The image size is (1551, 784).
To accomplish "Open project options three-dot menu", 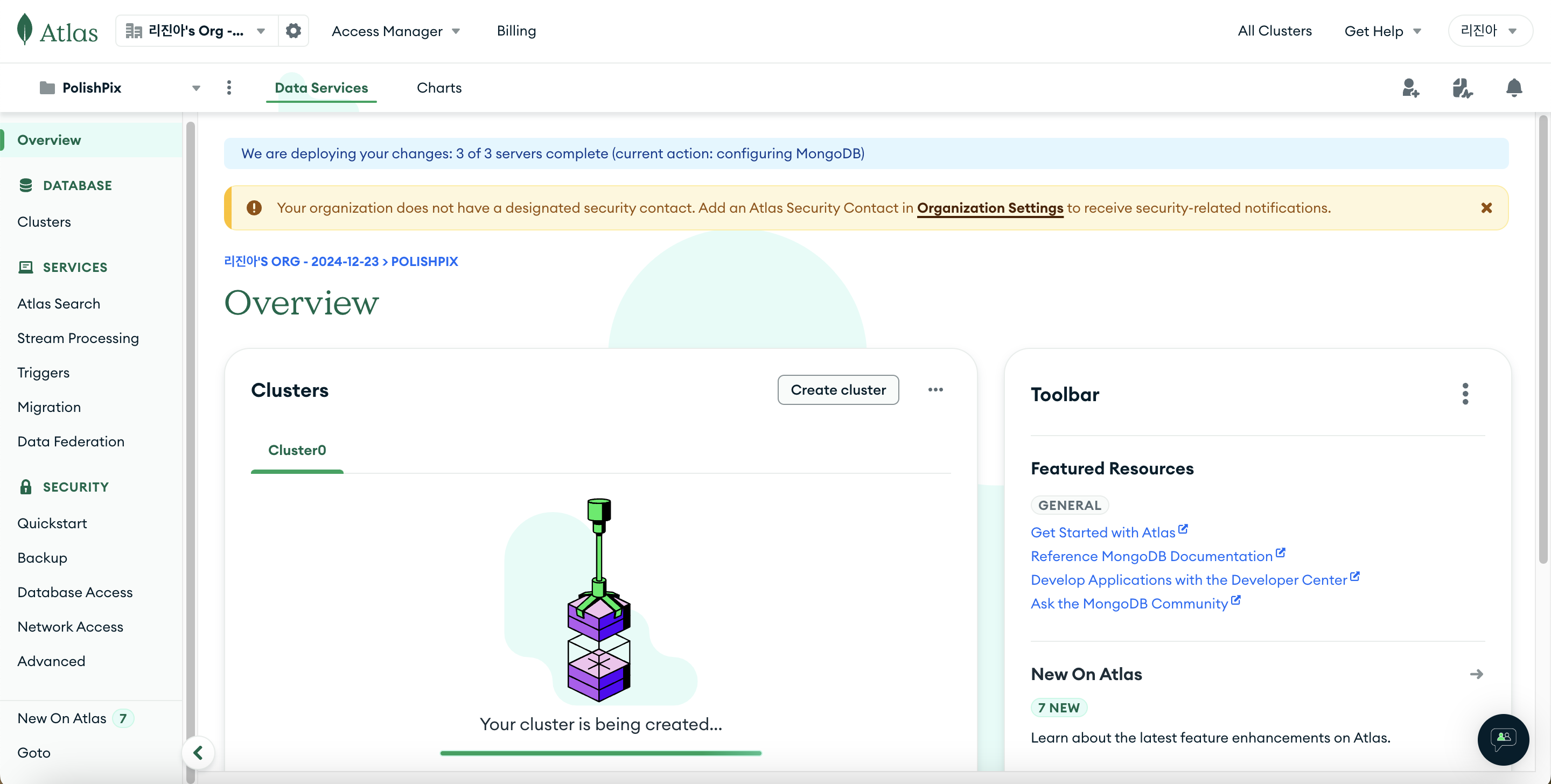I will [229, 88].
